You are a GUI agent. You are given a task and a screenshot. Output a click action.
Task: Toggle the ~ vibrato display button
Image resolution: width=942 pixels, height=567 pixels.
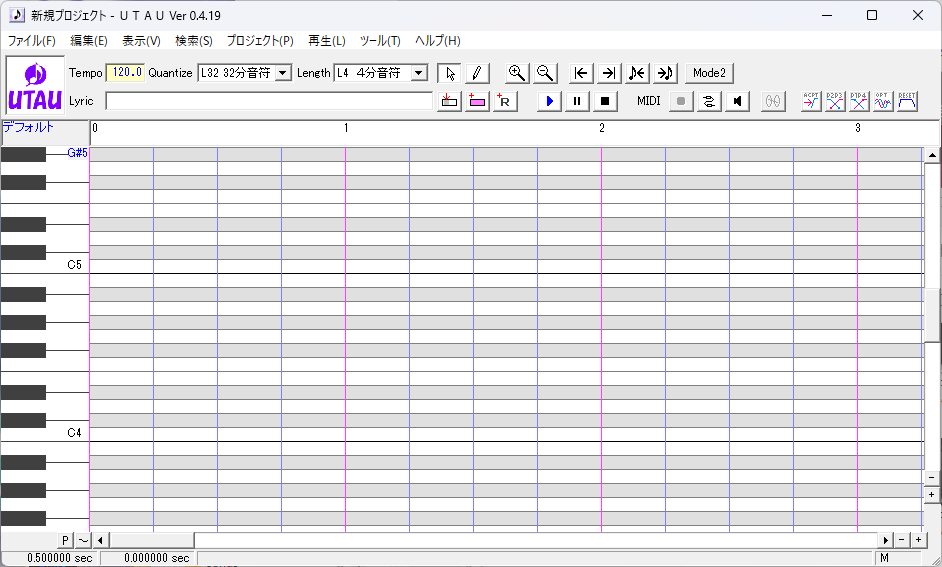tap(83, 540)
